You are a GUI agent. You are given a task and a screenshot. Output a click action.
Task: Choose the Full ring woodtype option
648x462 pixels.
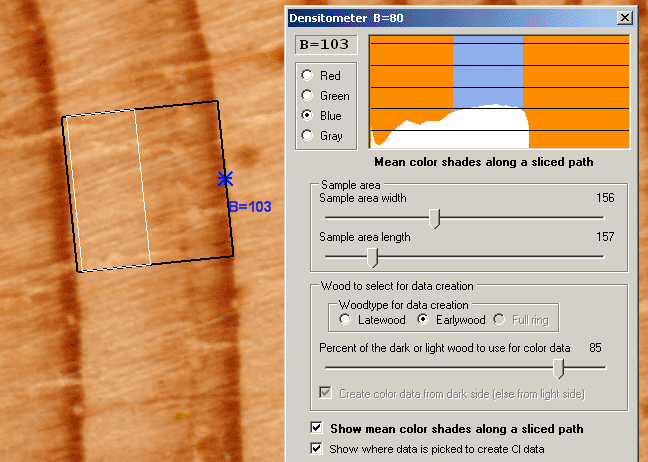pyautogui.click(x=499, y=319)
